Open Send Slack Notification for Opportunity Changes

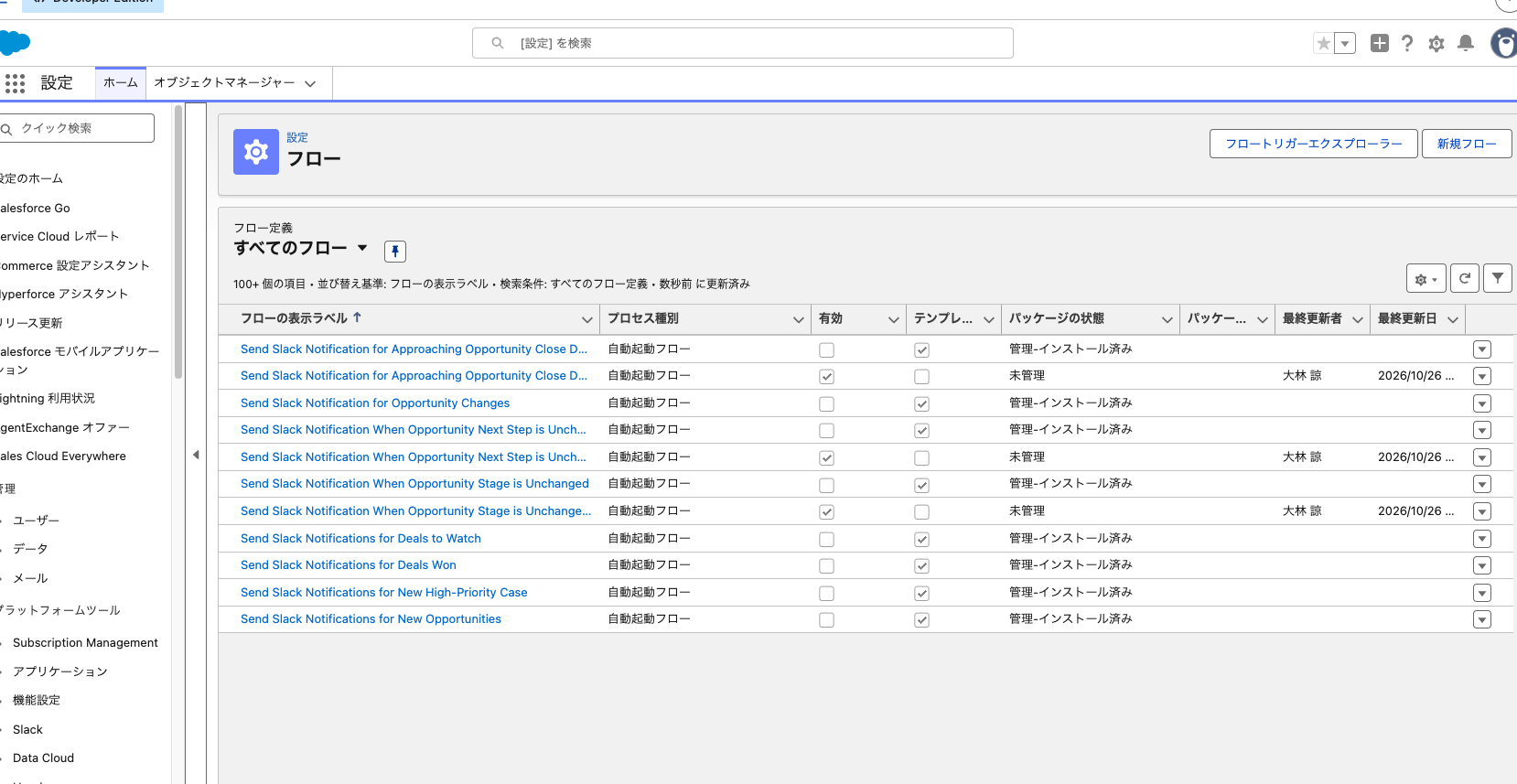[x=375, y=403]
